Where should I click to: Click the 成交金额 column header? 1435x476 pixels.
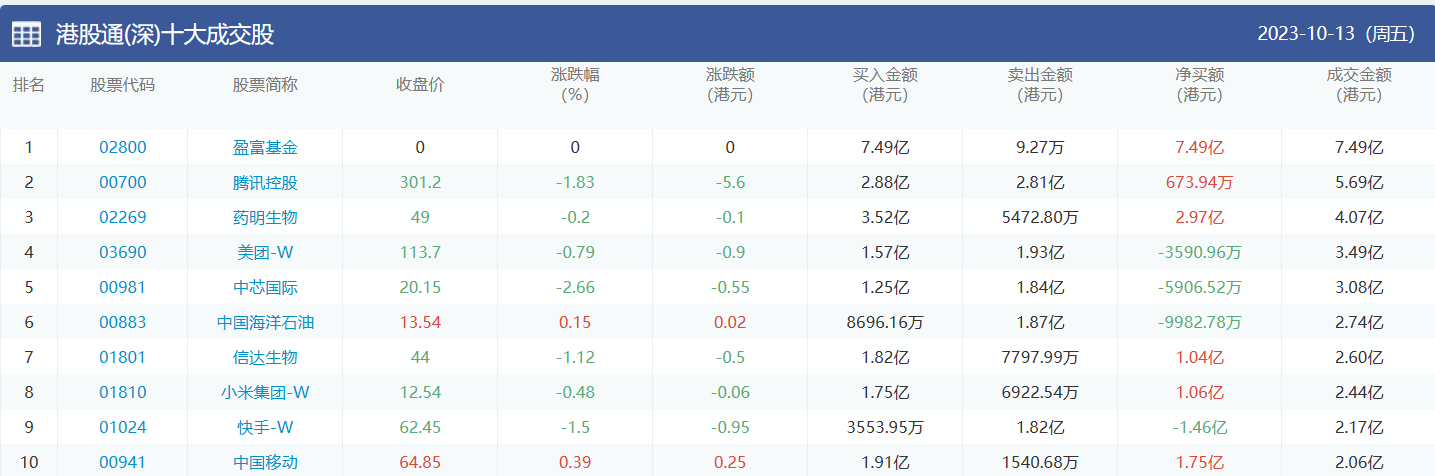pos(1359,85)
